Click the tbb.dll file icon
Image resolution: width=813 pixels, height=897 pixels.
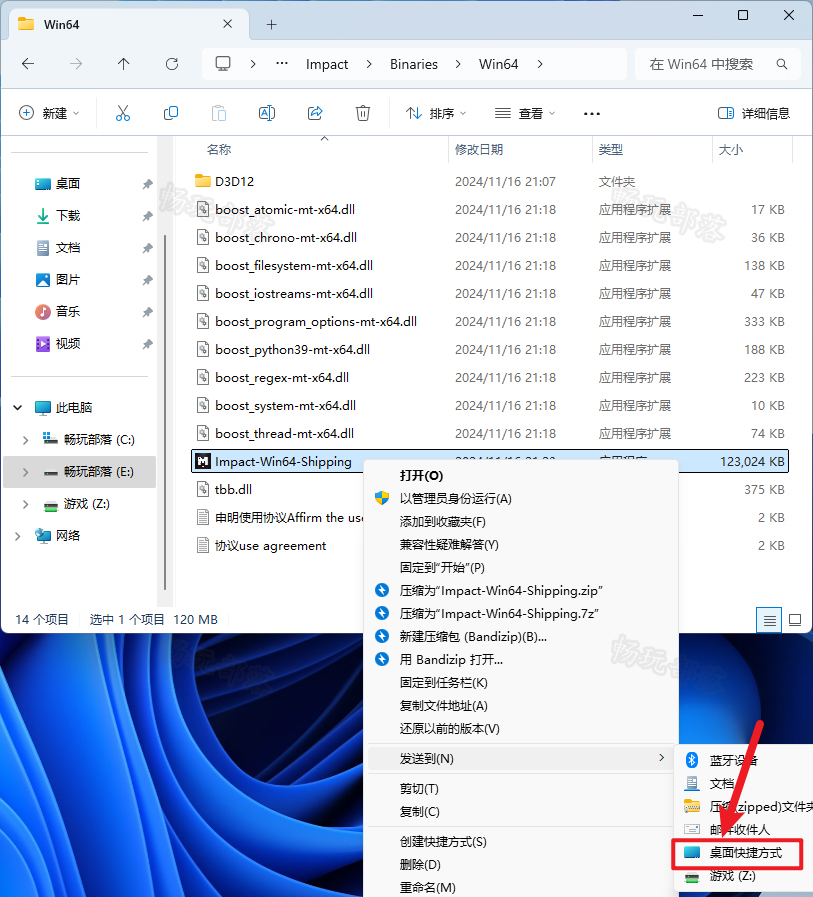tap(203, 490)
